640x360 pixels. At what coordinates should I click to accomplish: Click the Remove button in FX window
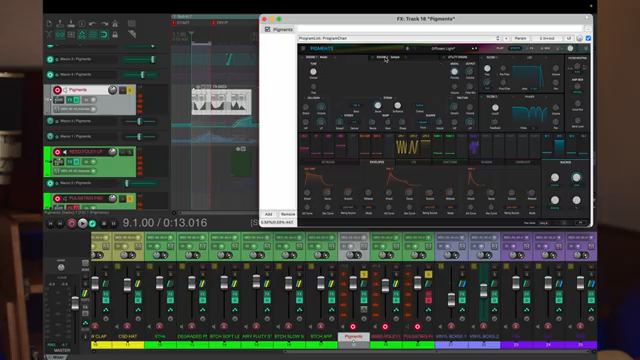[287, 214]
